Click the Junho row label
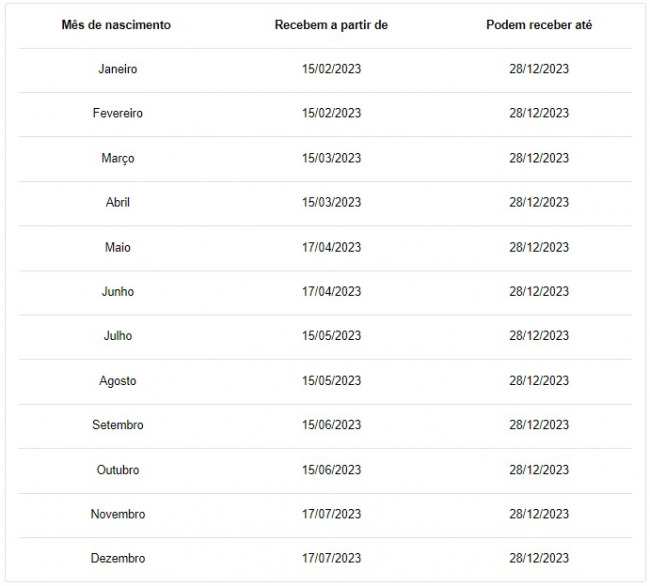Image resolution: width=650 pixels, height=586 pixels. click(x=118, y=292)
